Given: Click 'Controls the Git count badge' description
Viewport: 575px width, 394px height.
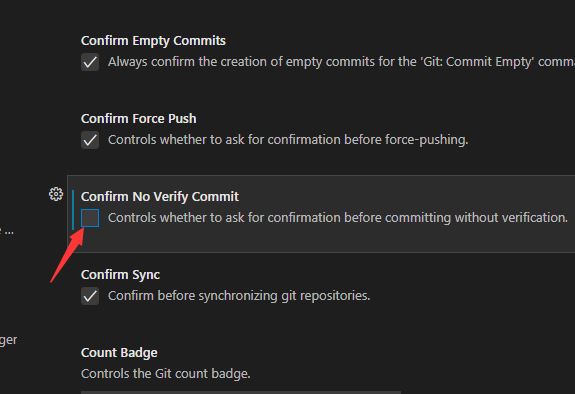Looking at the screenshot, I should click(x=166, y=374).
